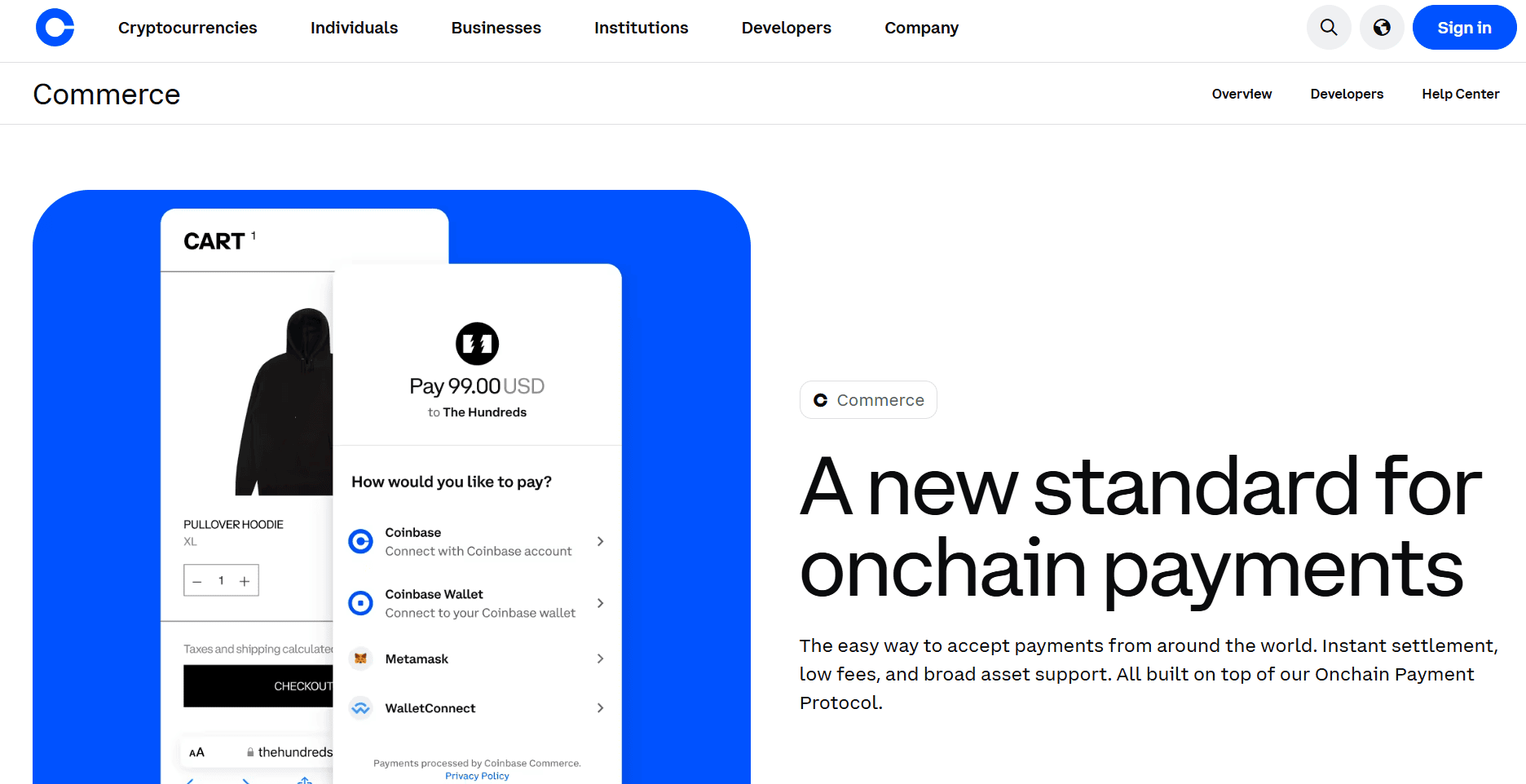Viewport: 1526px width, 784px height.
Task: Increase hoodie quantity with plus stepper
Action: click(x=245, y=581)
